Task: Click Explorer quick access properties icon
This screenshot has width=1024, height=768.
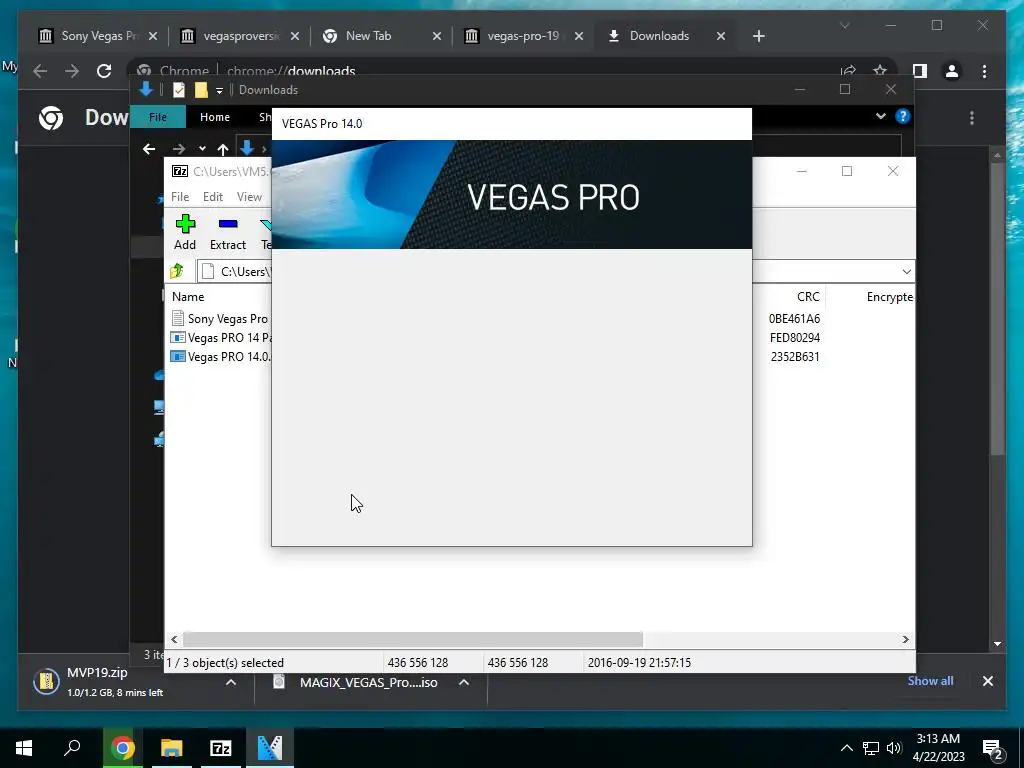Action: coord(179,90)
